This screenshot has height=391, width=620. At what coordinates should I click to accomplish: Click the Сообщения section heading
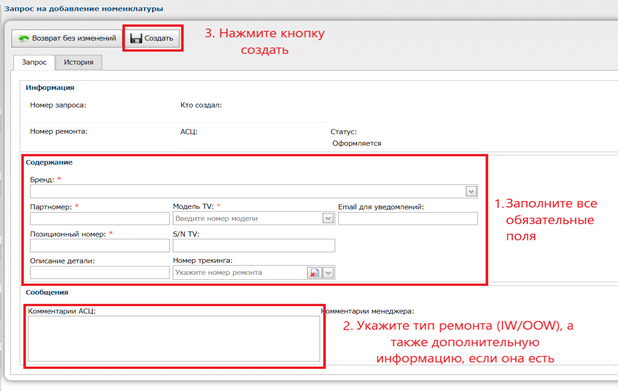pos(47,293)
